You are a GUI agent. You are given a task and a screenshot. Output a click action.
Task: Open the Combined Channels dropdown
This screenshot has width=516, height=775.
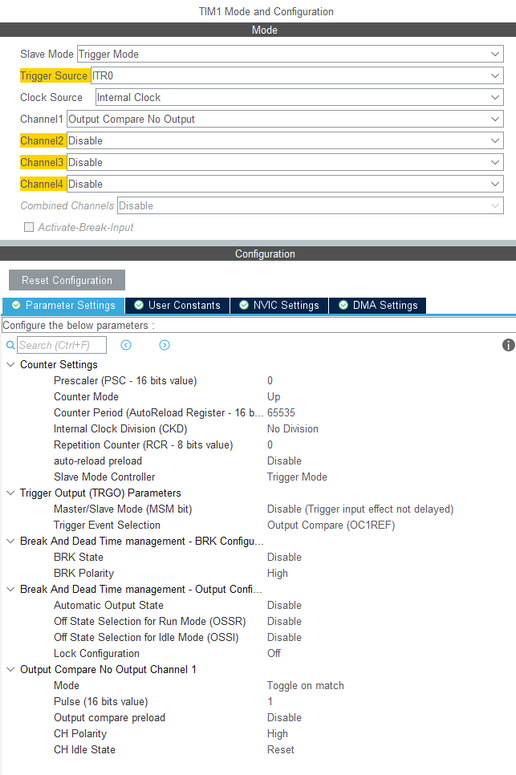click(x=310, y=206)
